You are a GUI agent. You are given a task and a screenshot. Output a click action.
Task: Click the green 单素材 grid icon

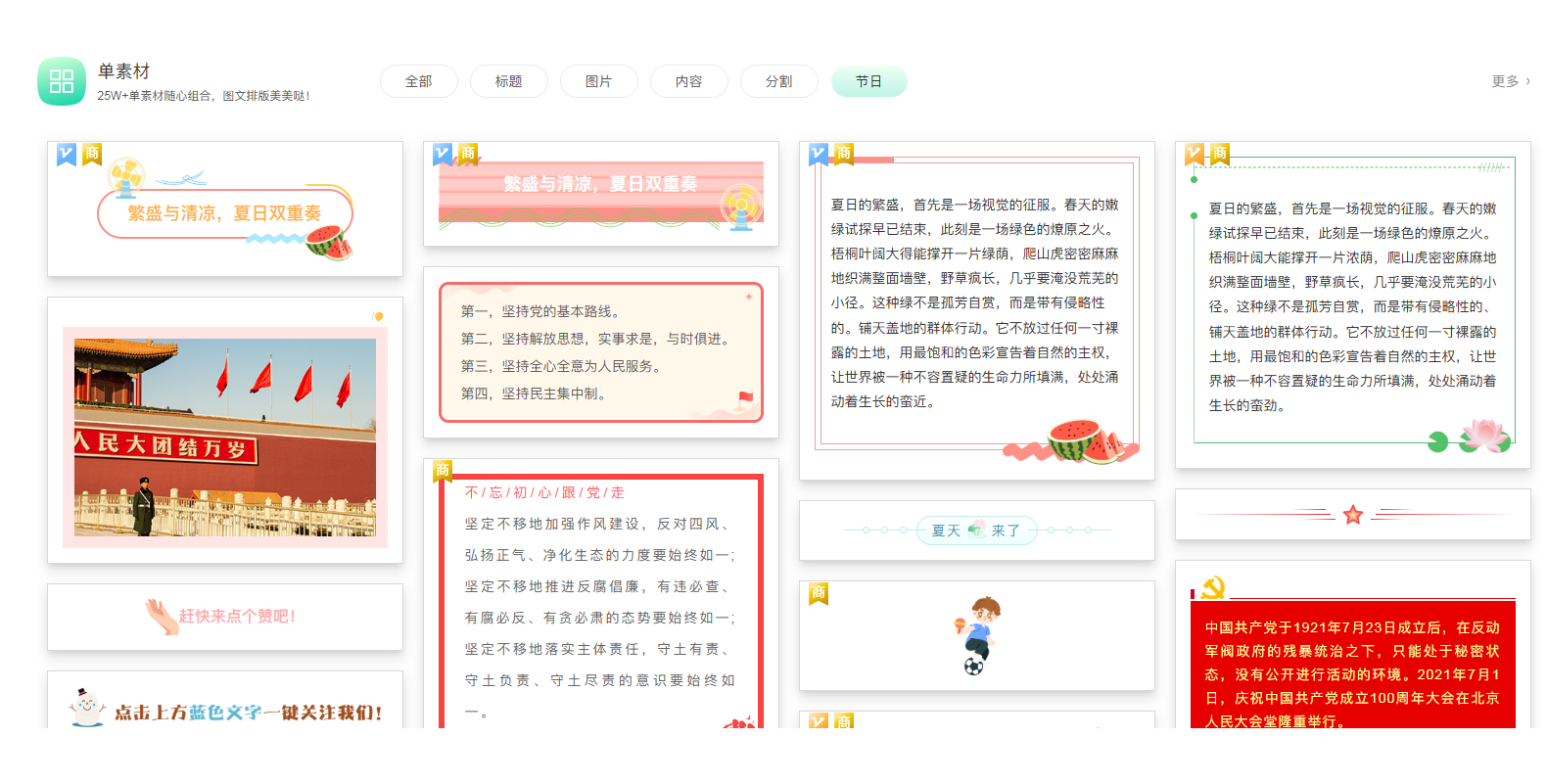point(62,81)
